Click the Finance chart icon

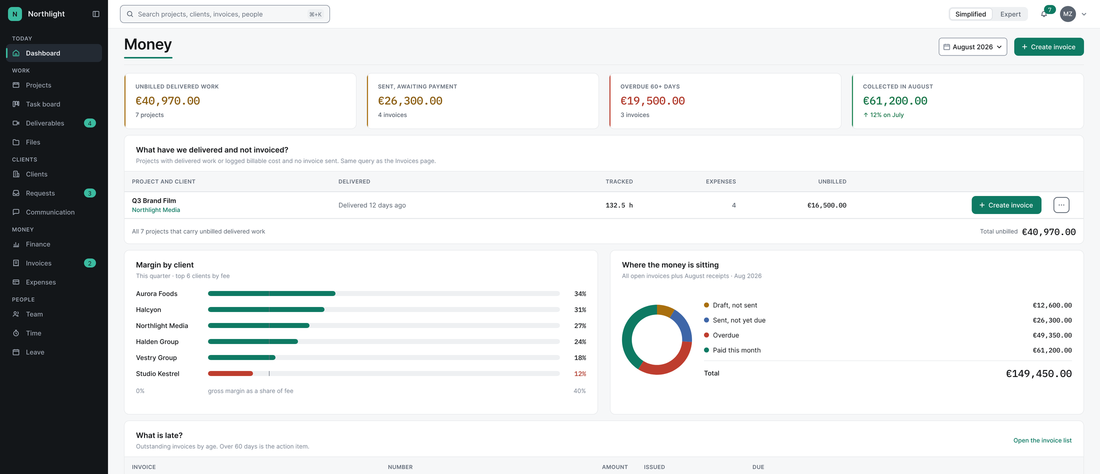[16, 244]
